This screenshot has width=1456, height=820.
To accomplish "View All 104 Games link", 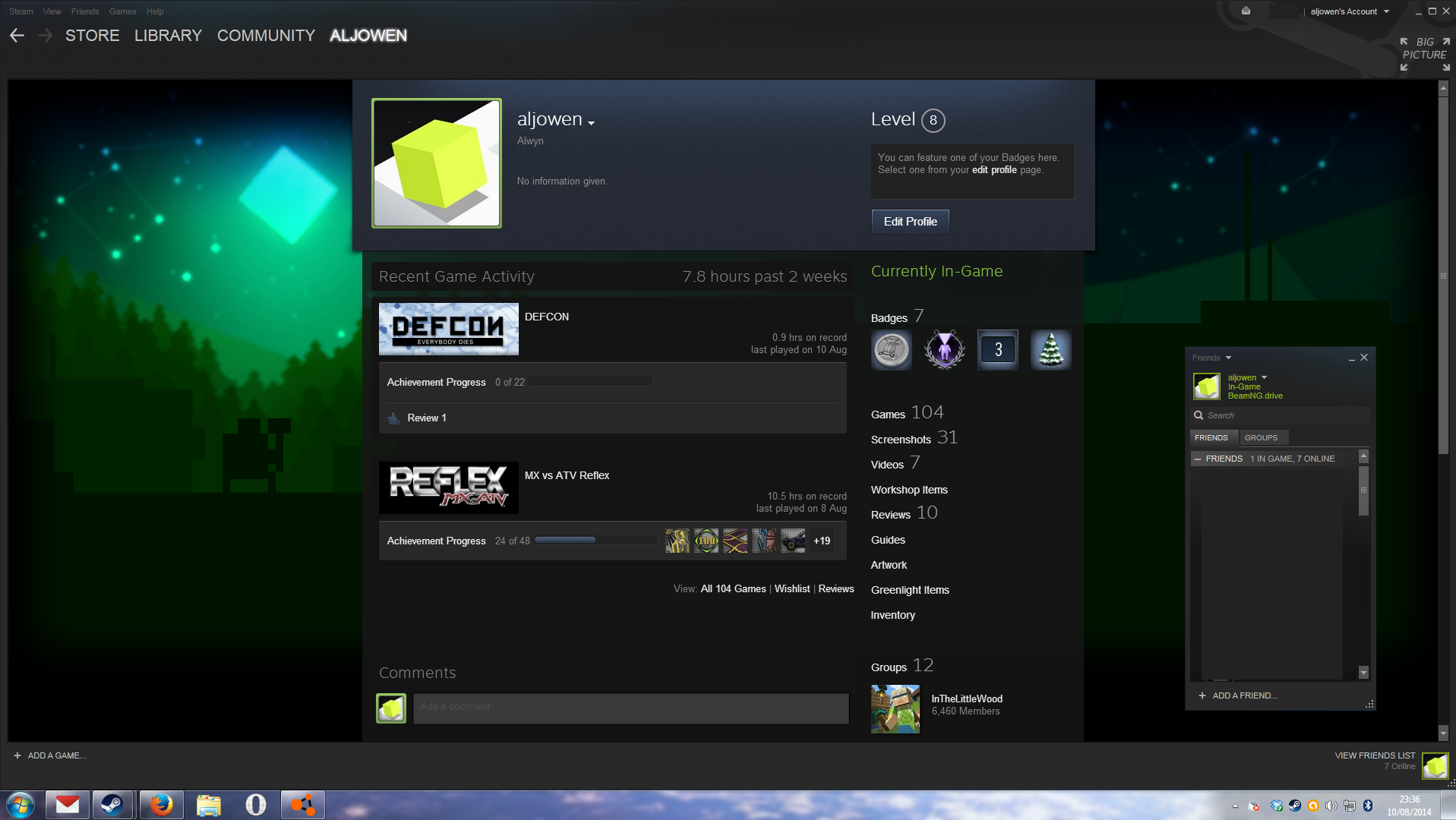I will coord(733,589).
